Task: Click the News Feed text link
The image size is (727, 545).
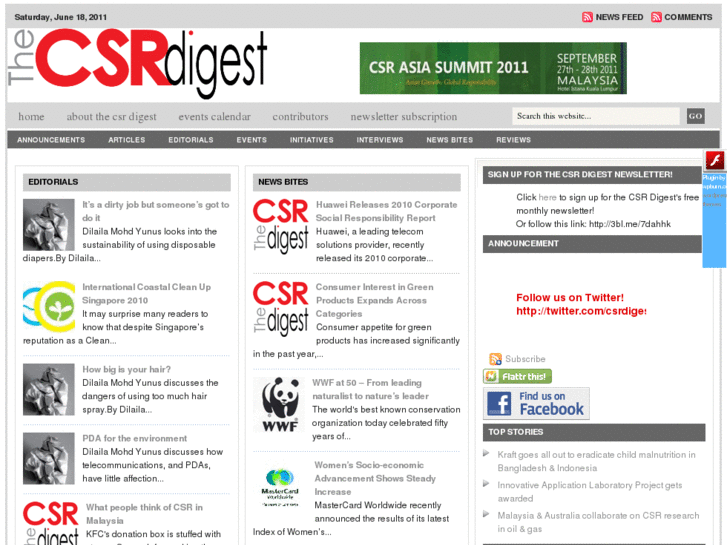Action: click(619, 17)
